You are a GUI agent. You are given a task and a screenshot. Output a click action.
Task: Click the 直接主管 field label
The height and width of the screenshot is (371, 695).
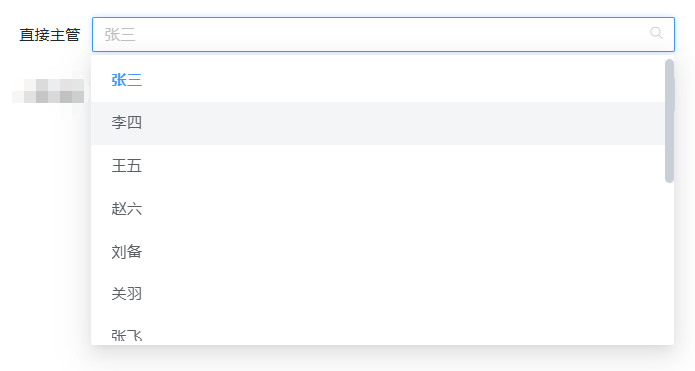click(x=49, y=35)
